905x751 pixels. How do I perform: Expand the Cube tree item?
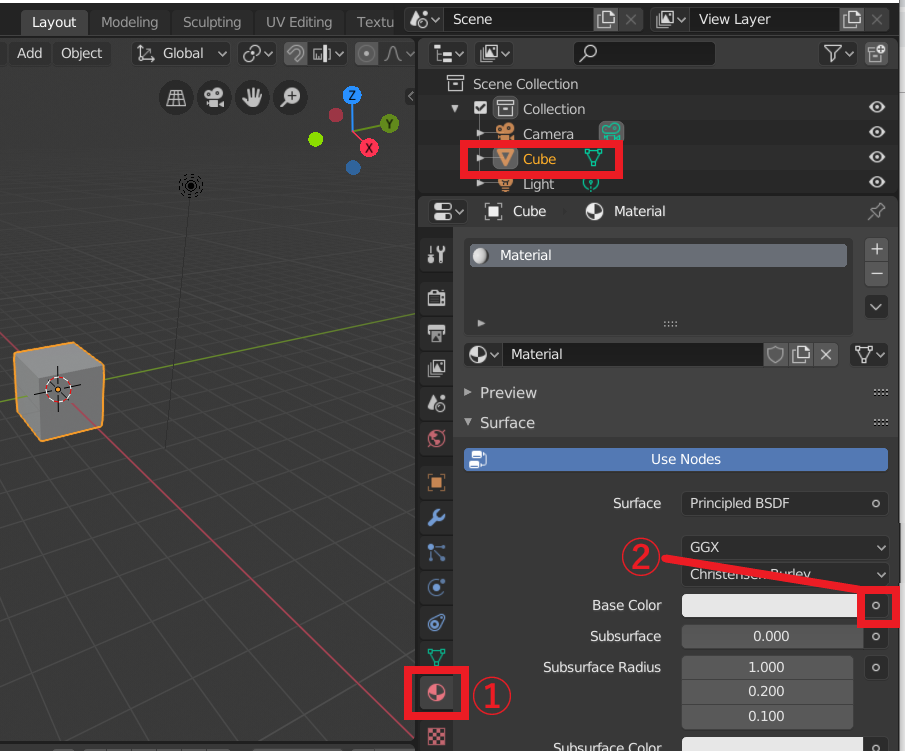pos(480,158)
